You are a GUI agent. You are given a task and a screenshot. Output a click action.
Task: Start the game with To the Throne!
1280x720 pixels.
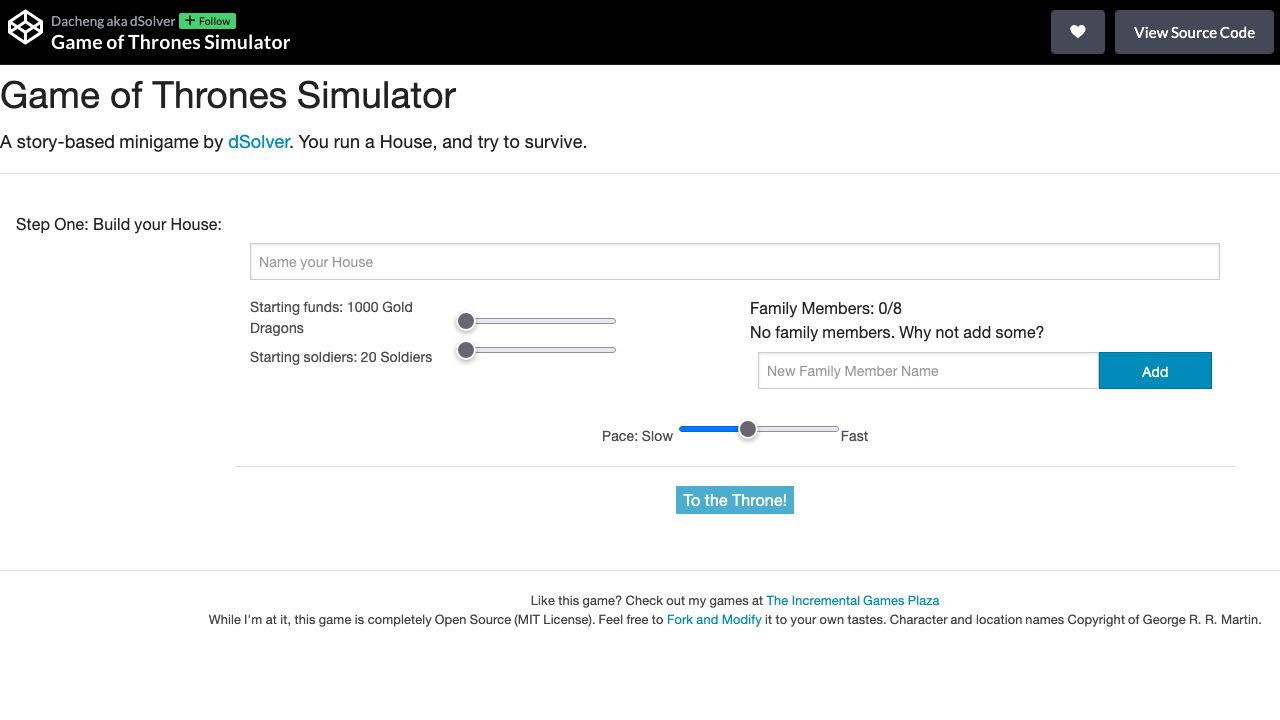point(735,500)
